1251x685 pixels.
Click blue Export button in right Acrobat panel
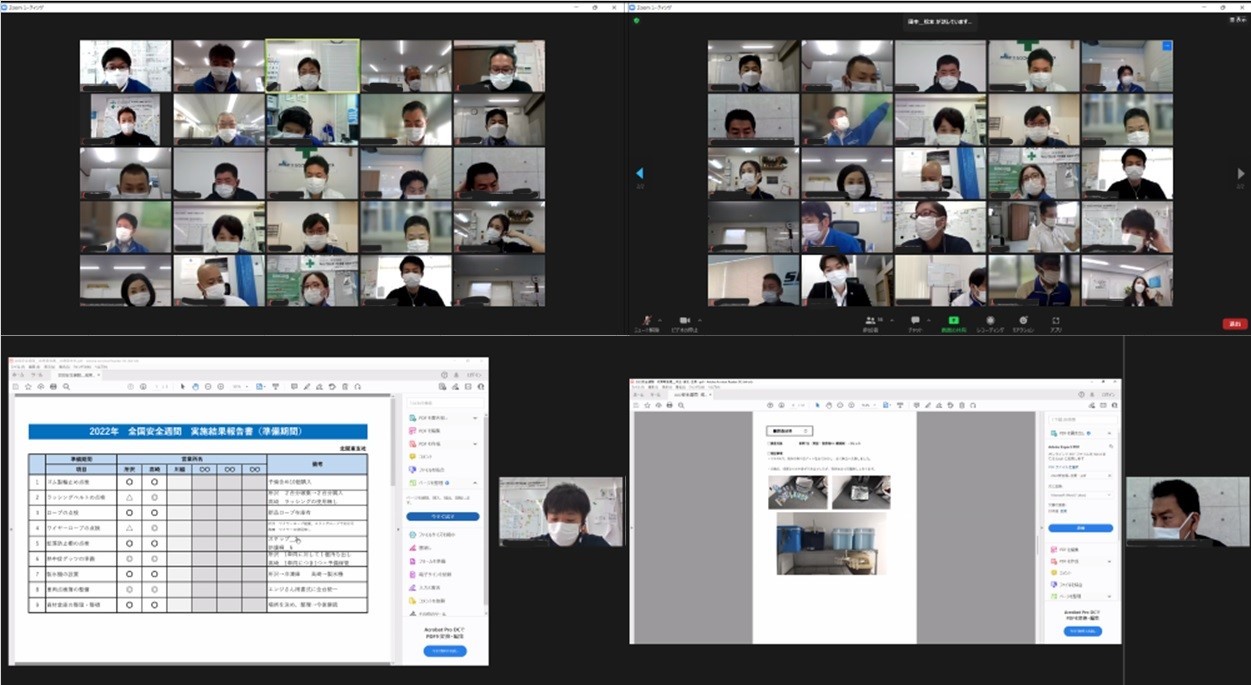1080,528
